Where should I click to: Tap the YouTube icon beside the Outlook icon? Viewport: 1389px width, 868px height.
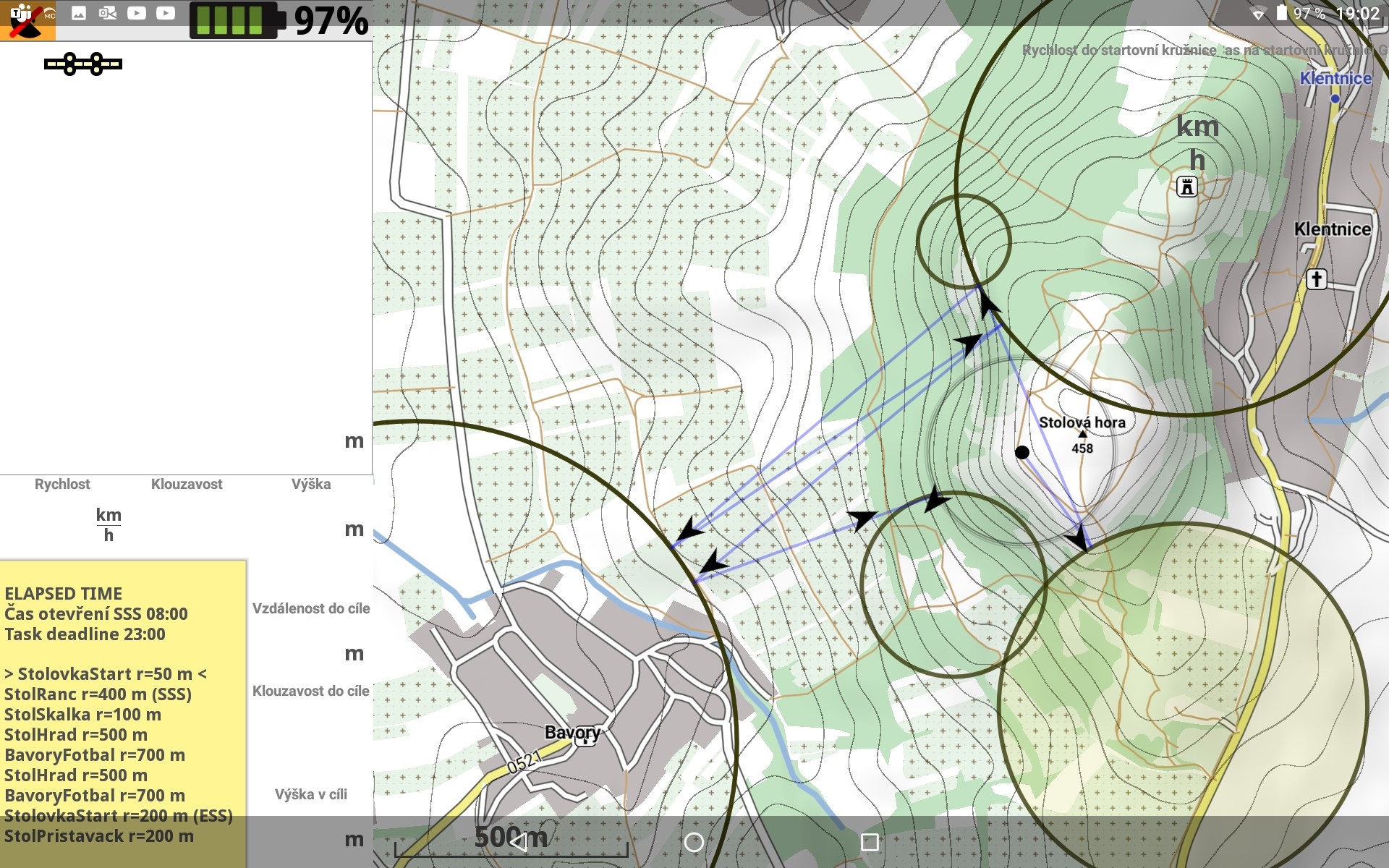(x=137, y=13)
